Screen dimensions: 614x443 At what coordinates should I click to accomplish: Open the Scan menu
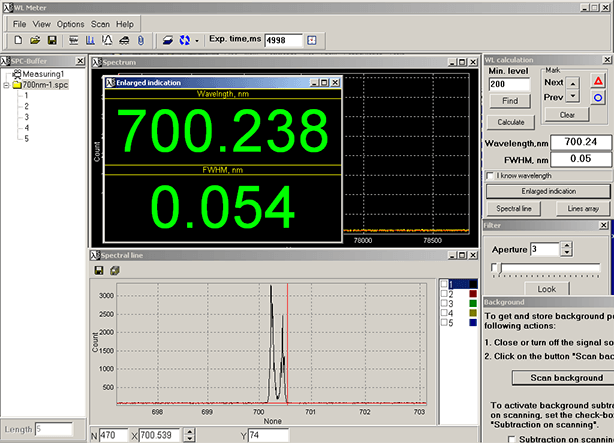(100, 23)
